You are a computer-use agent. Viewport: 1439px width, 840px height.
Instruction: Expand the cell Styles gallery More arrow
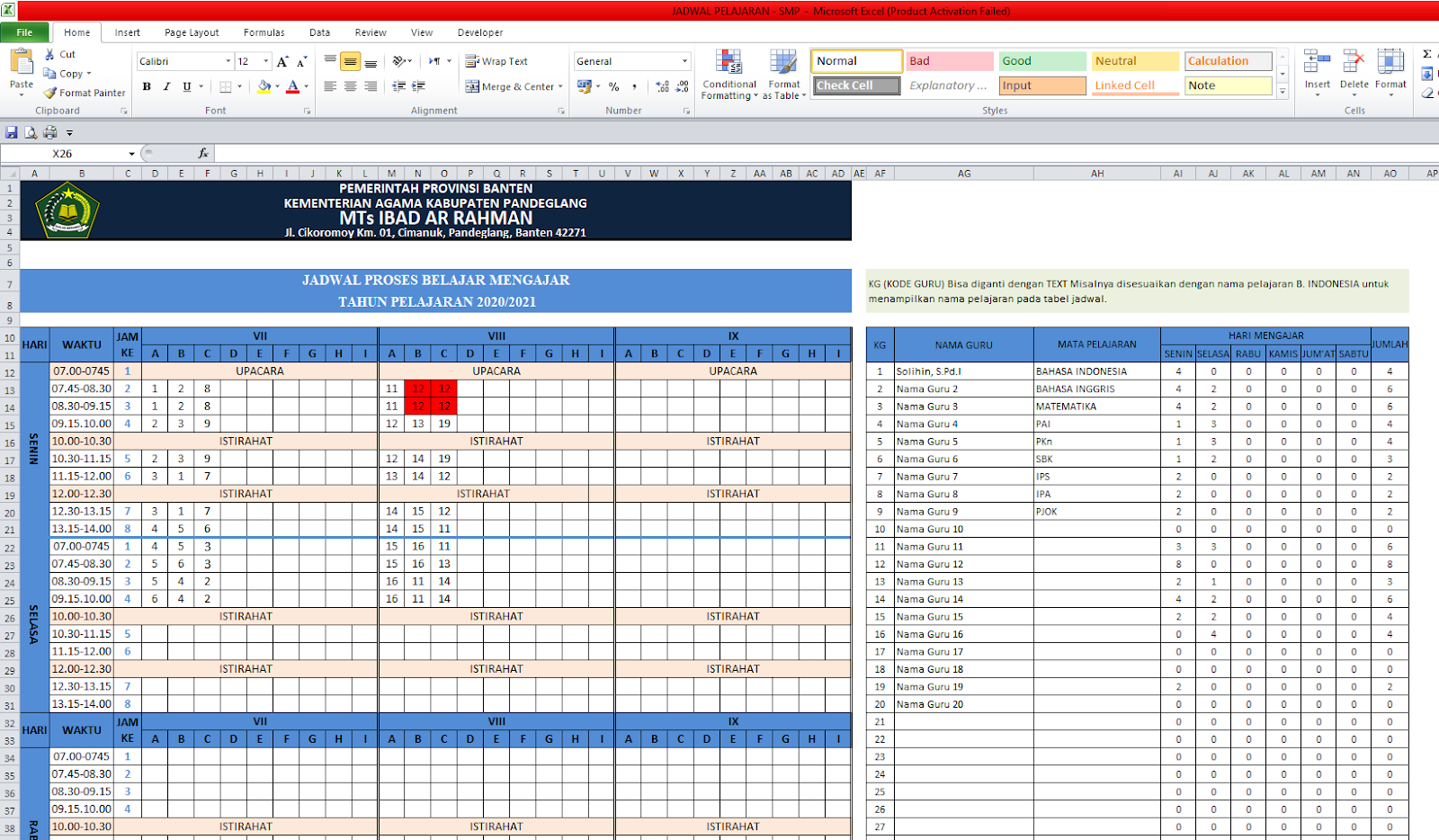(x=1283, y=91)
